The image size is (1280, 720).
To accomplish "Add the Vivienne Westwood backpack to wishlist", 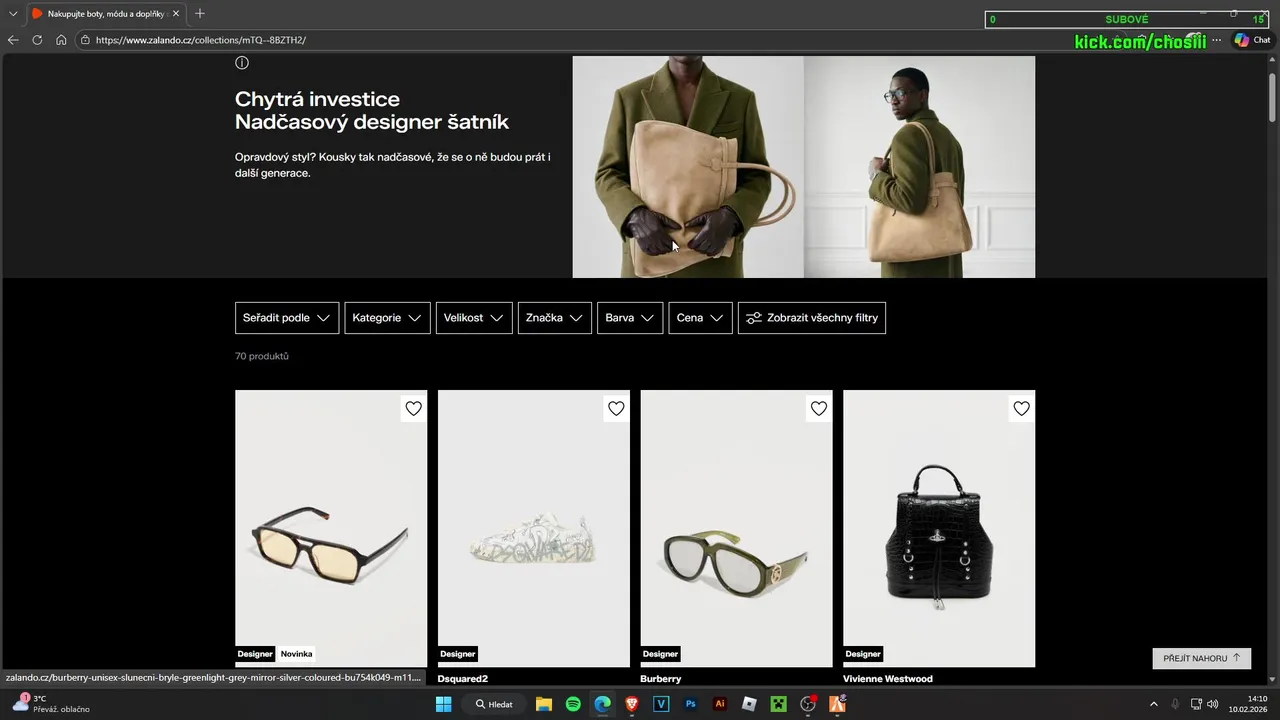I will pyautogui.click(x=1021, y=408).
